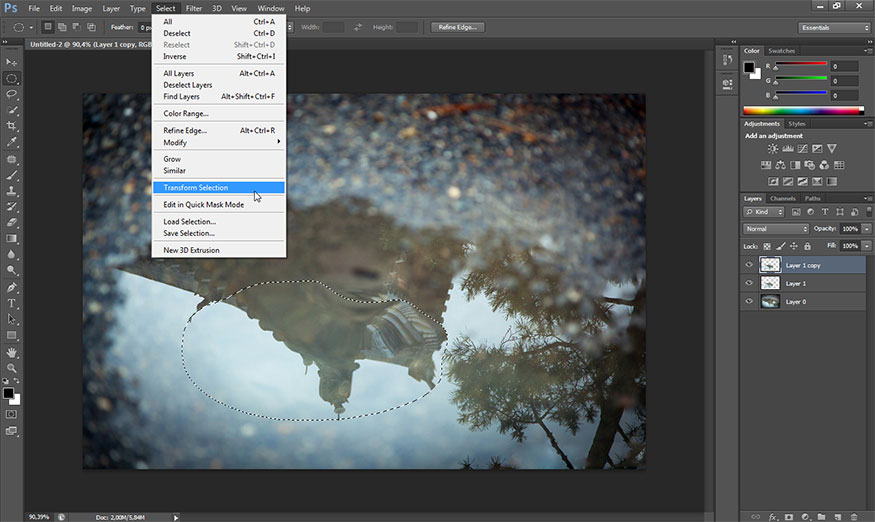This screenshot has width=875, height=522.
Task: Toggle visibility of Layer 0
Action: pyautogui.click(x=749, y=301)
